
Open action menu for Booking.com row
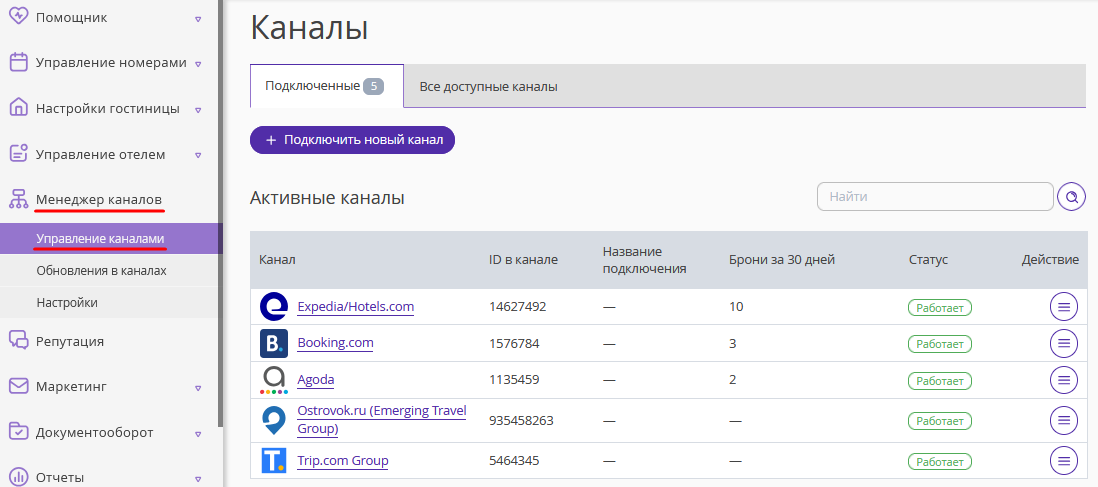pos(1063,343)
